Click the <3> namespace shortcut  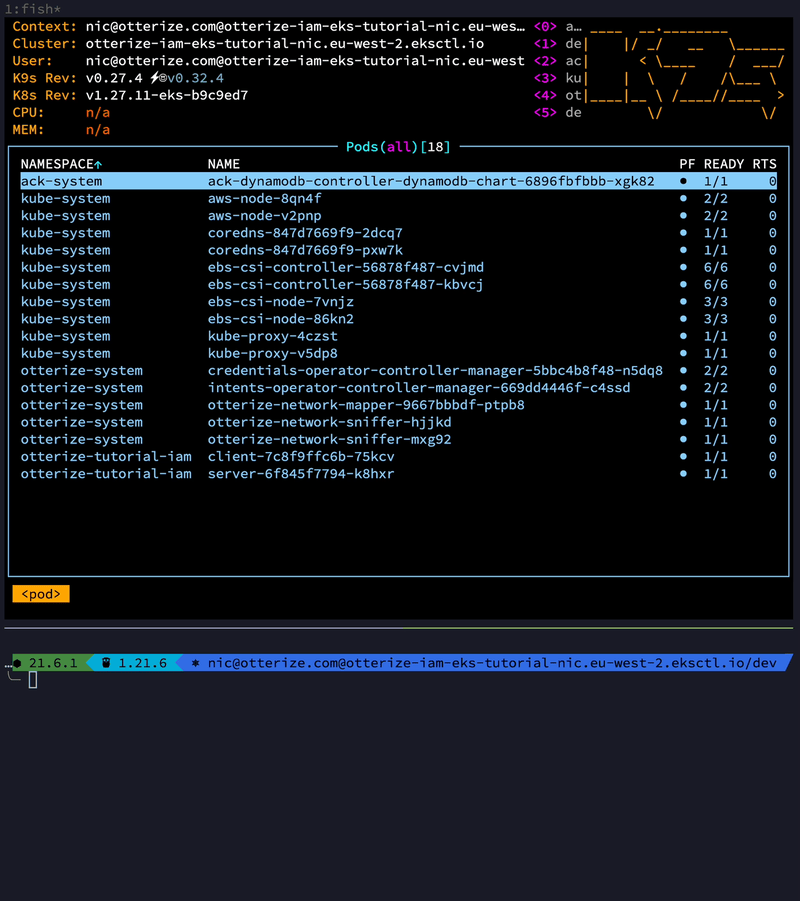click(x=545, y=78)
